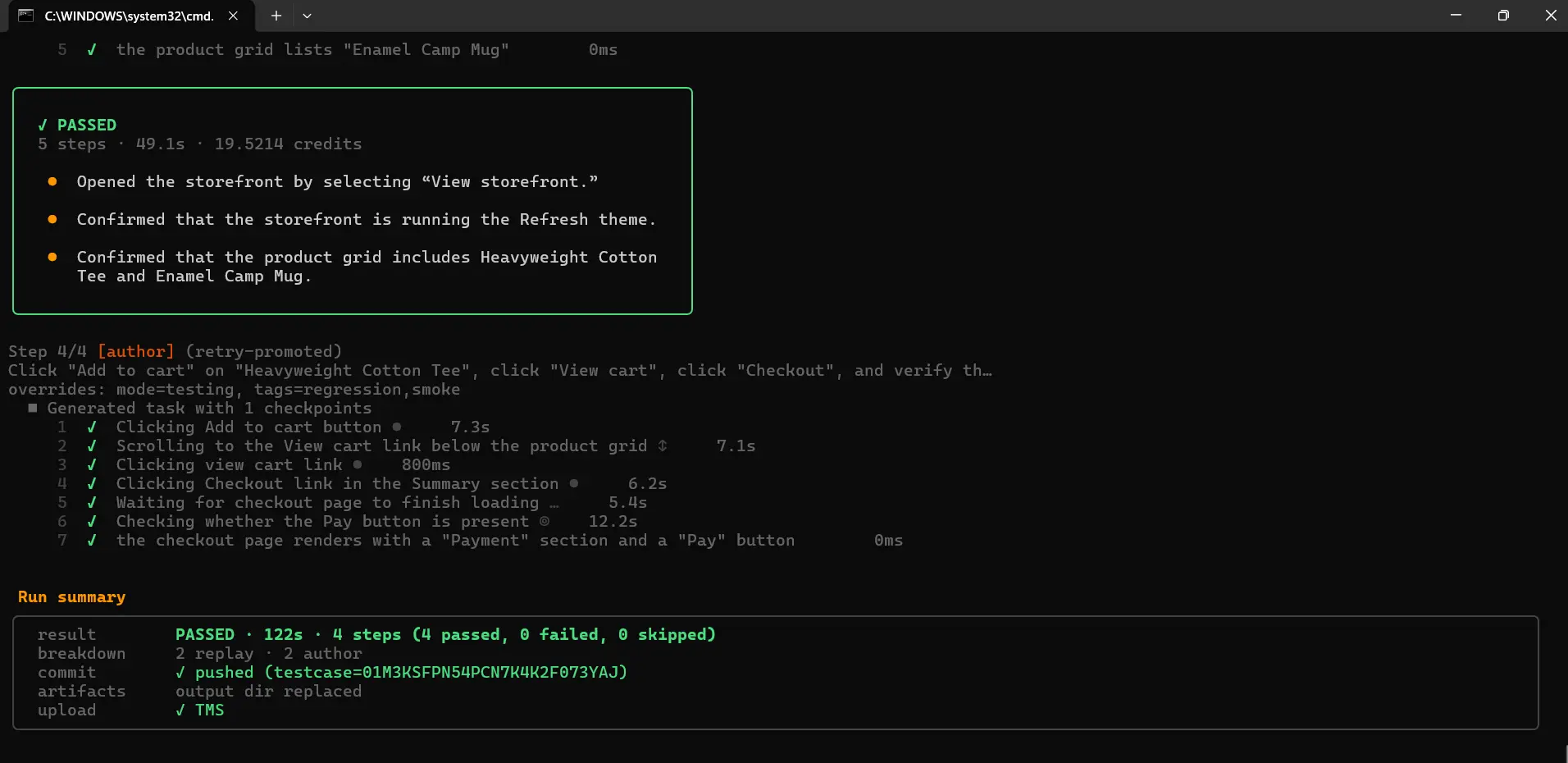This screenshot has width=1568, height=763.
Task: Click the "artifacts" row label
Action: (x=81, y=691)
